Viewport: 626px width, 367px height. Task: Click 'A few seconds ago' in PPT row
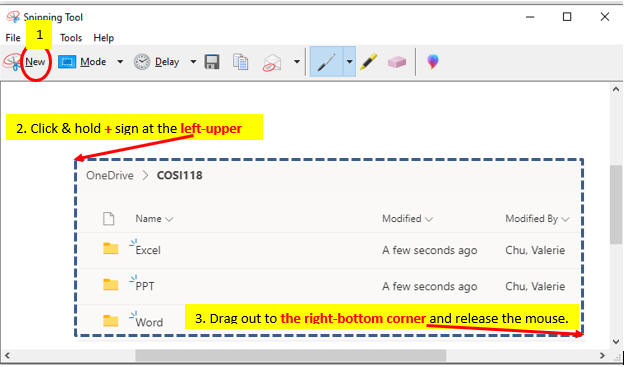click(x=430, y=286)
